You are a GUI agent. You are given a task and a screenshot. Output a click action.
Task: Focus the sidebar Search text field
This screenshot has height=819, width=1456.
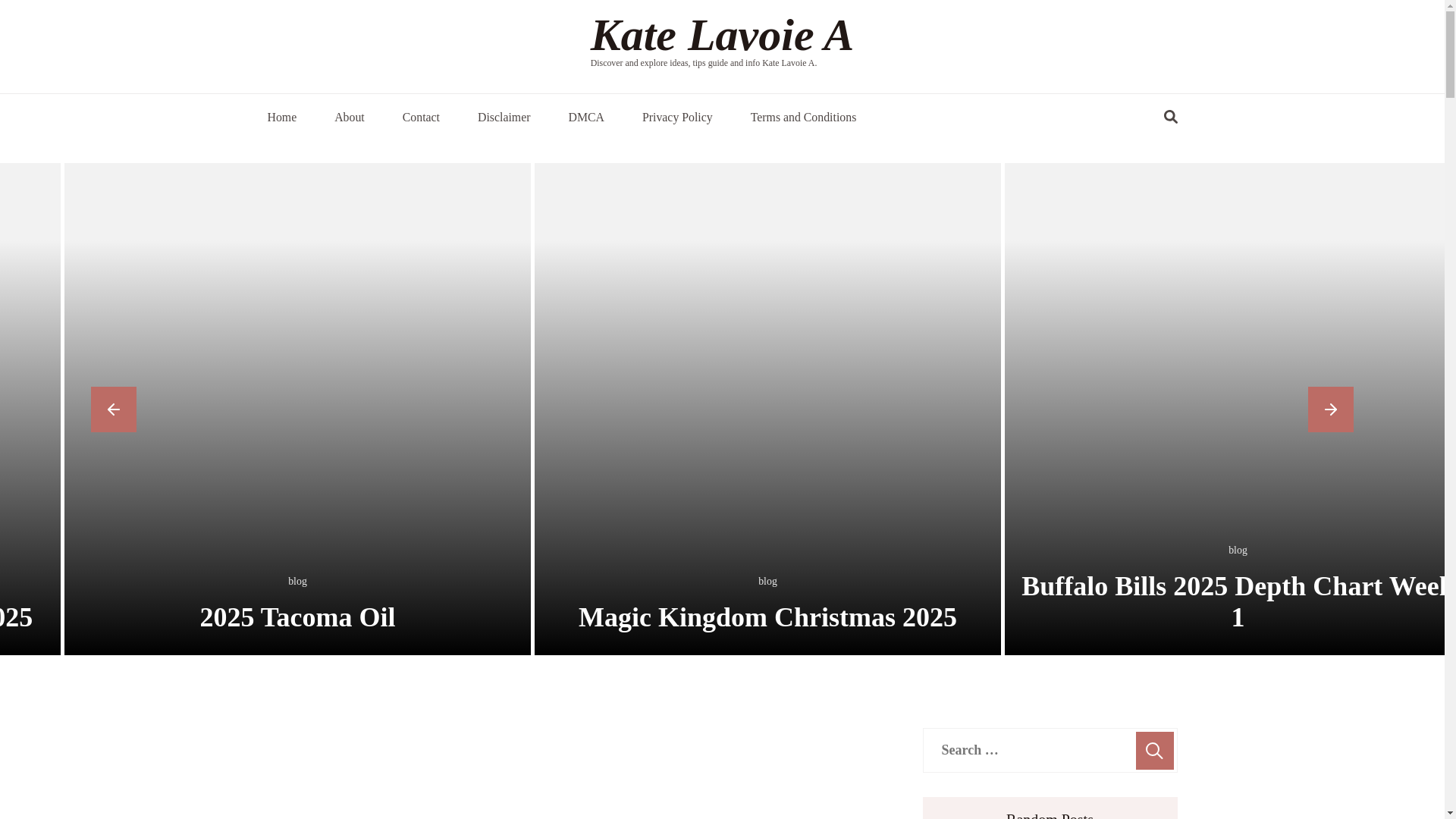click(x=1029, y=751)
